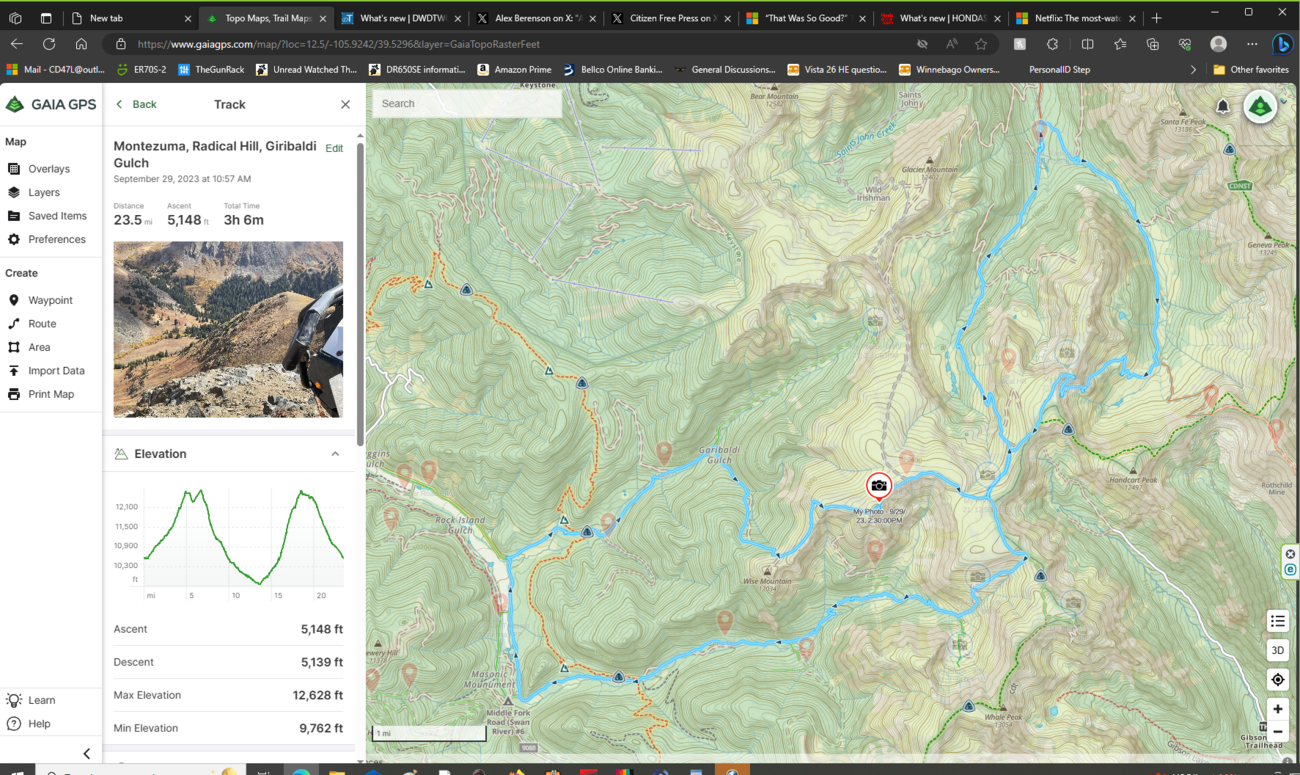Go Back from the Track panel

point(137,104)
